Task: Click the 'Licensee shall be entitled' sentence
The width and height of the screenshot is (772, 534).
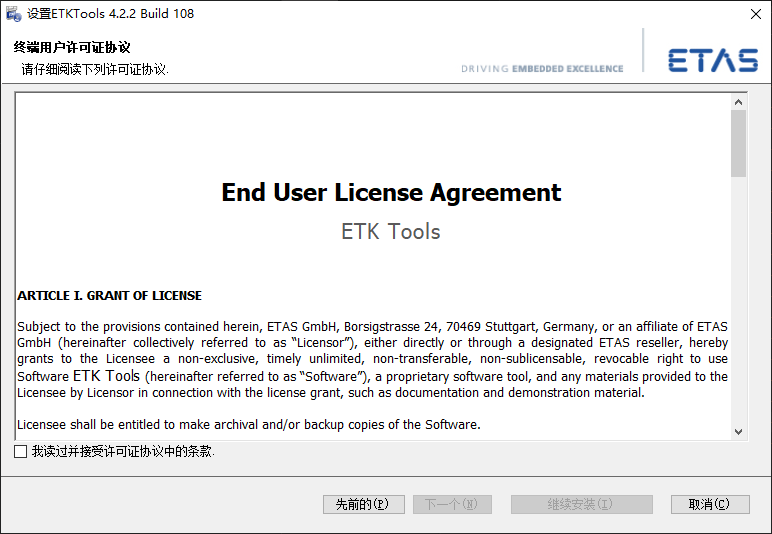Action: pos(249,425)
